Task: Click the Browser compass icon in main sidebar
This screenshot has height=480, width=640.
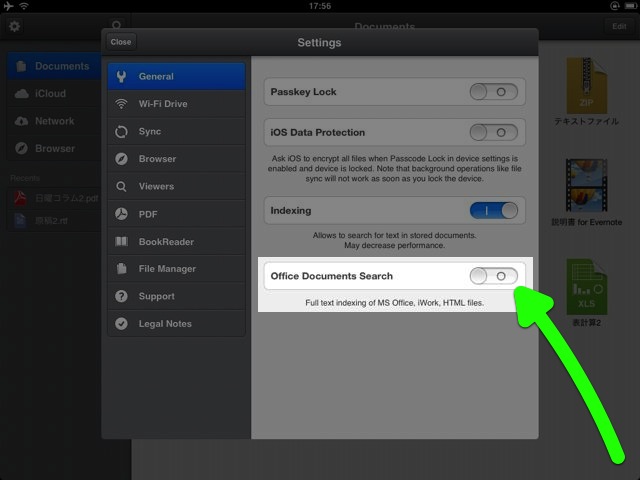Action: point(21,148)
